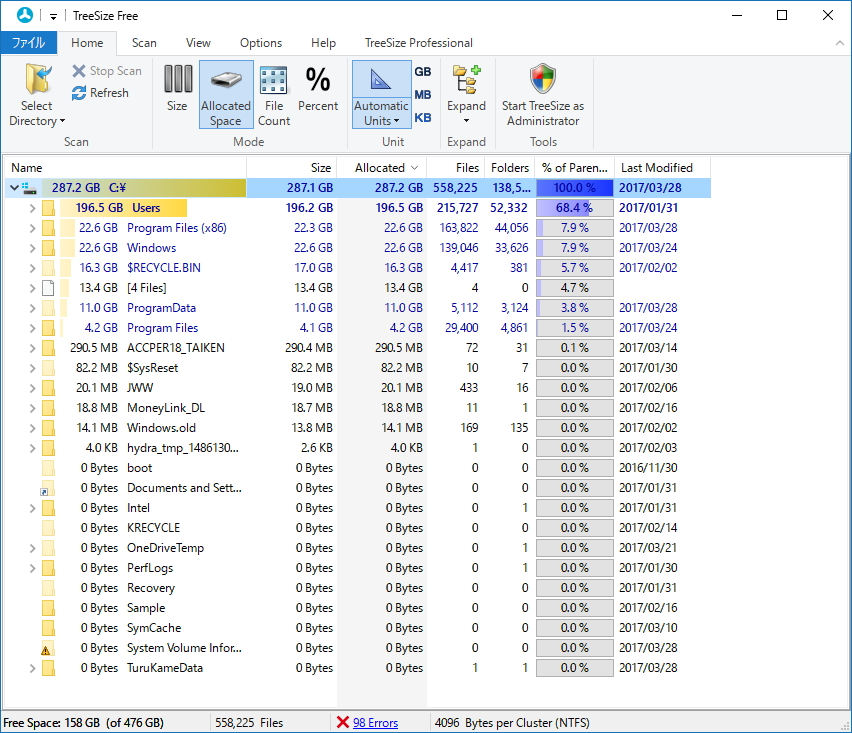Click the Windows.old folder icon

click(x=48, y=428)
